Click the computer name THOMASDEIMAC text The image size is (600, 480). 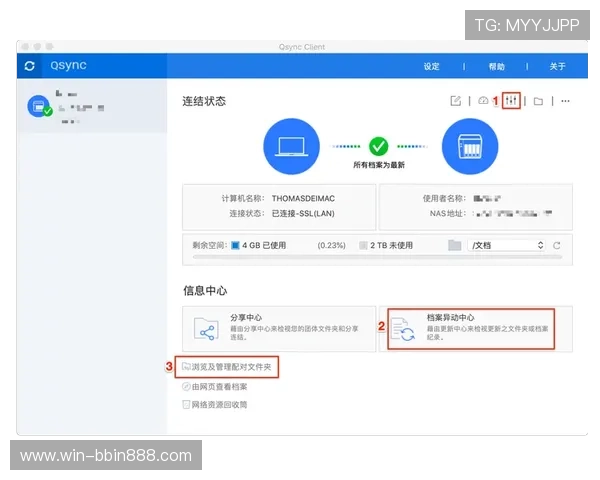(x=303, y=198)
